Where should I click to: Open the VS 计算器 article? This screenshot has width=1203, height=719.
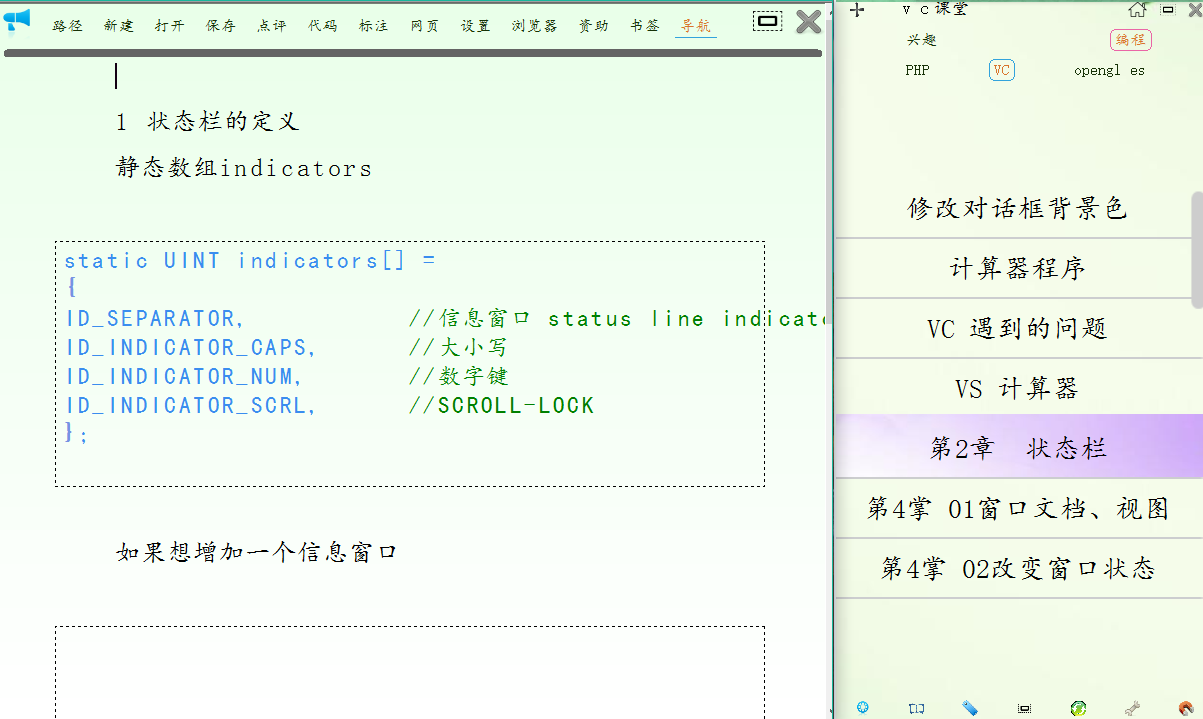[1017, 388]
